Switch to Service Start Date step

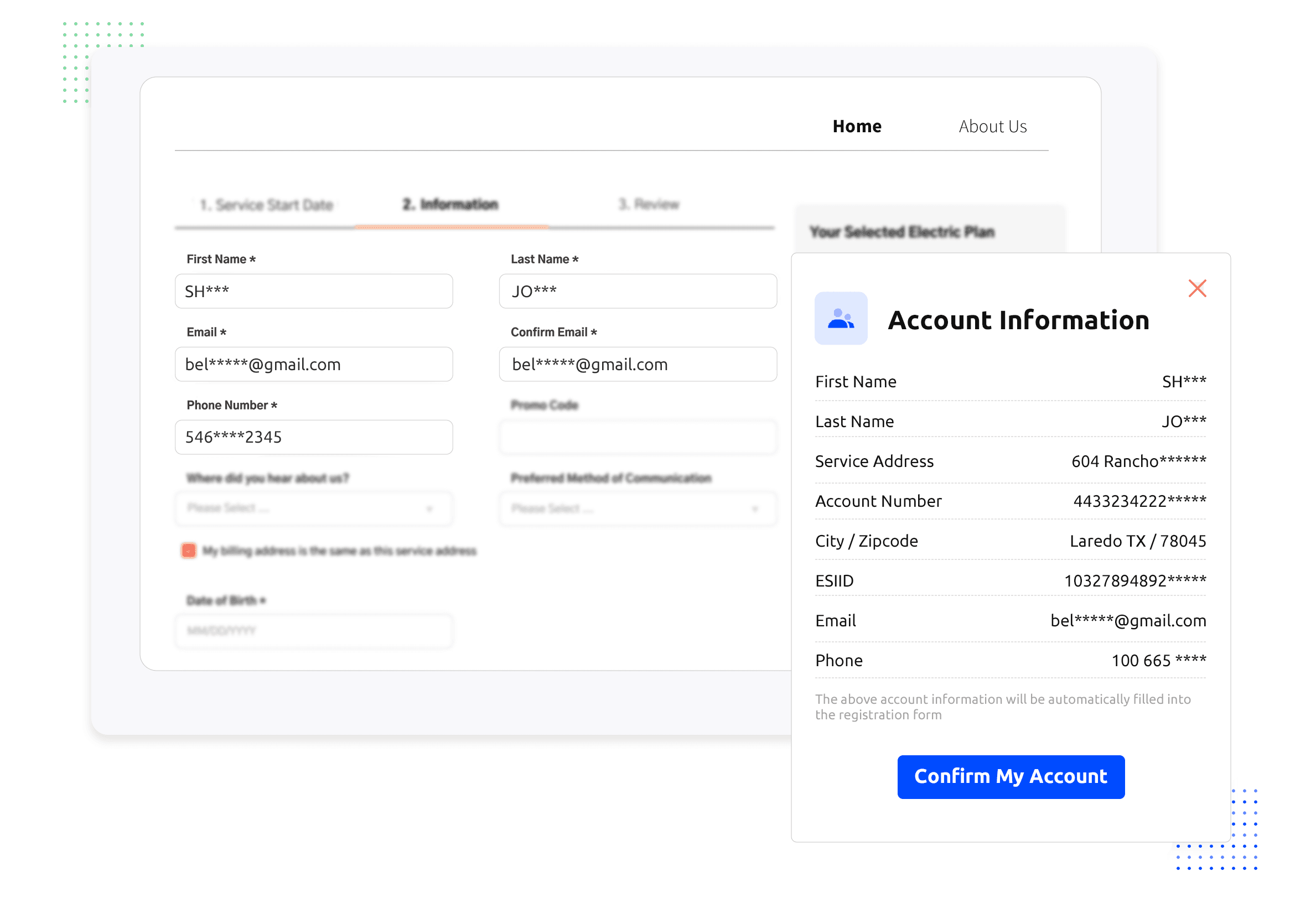click(x=266, y=204)
